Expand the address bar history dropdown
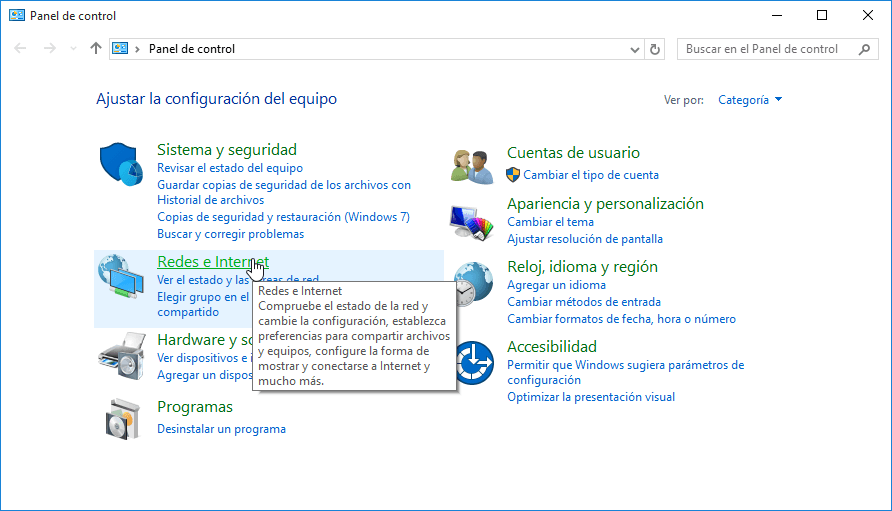The image size is (892, 511). 635,50
